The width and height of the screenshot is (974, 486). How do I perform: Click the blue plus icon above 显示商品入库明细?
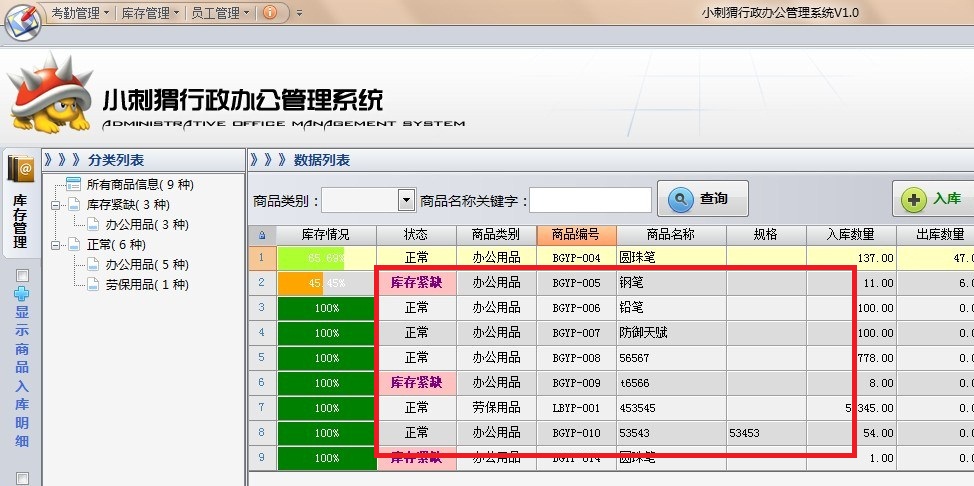click(x=22, y=295)
